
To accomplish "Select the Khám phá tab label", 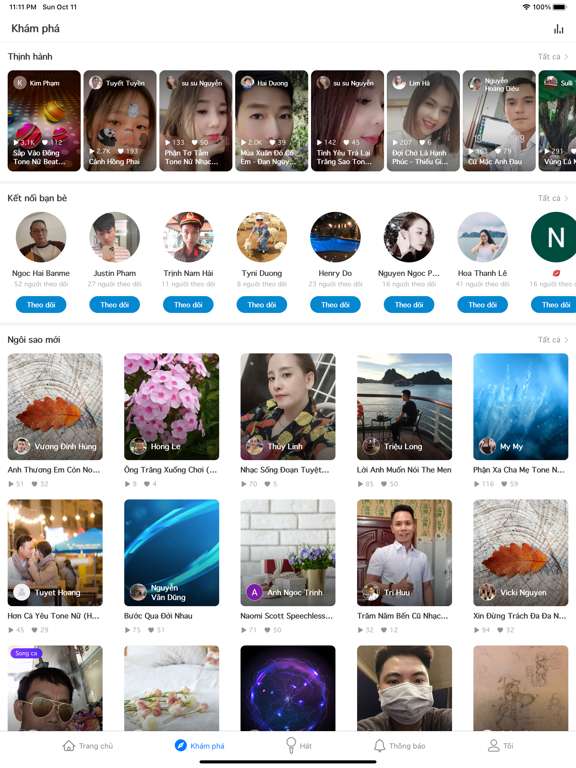I will coord(207,746).
